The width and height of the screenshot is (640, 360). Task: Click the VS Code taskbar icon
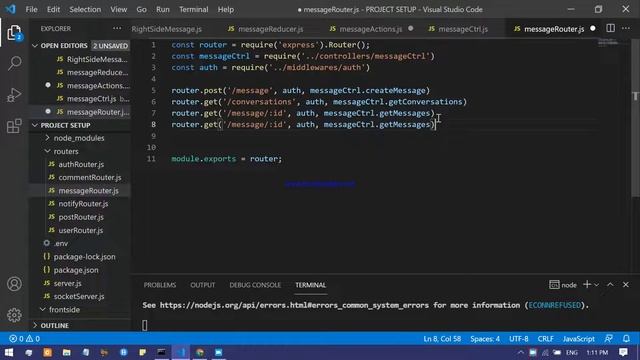coord(181,352)
